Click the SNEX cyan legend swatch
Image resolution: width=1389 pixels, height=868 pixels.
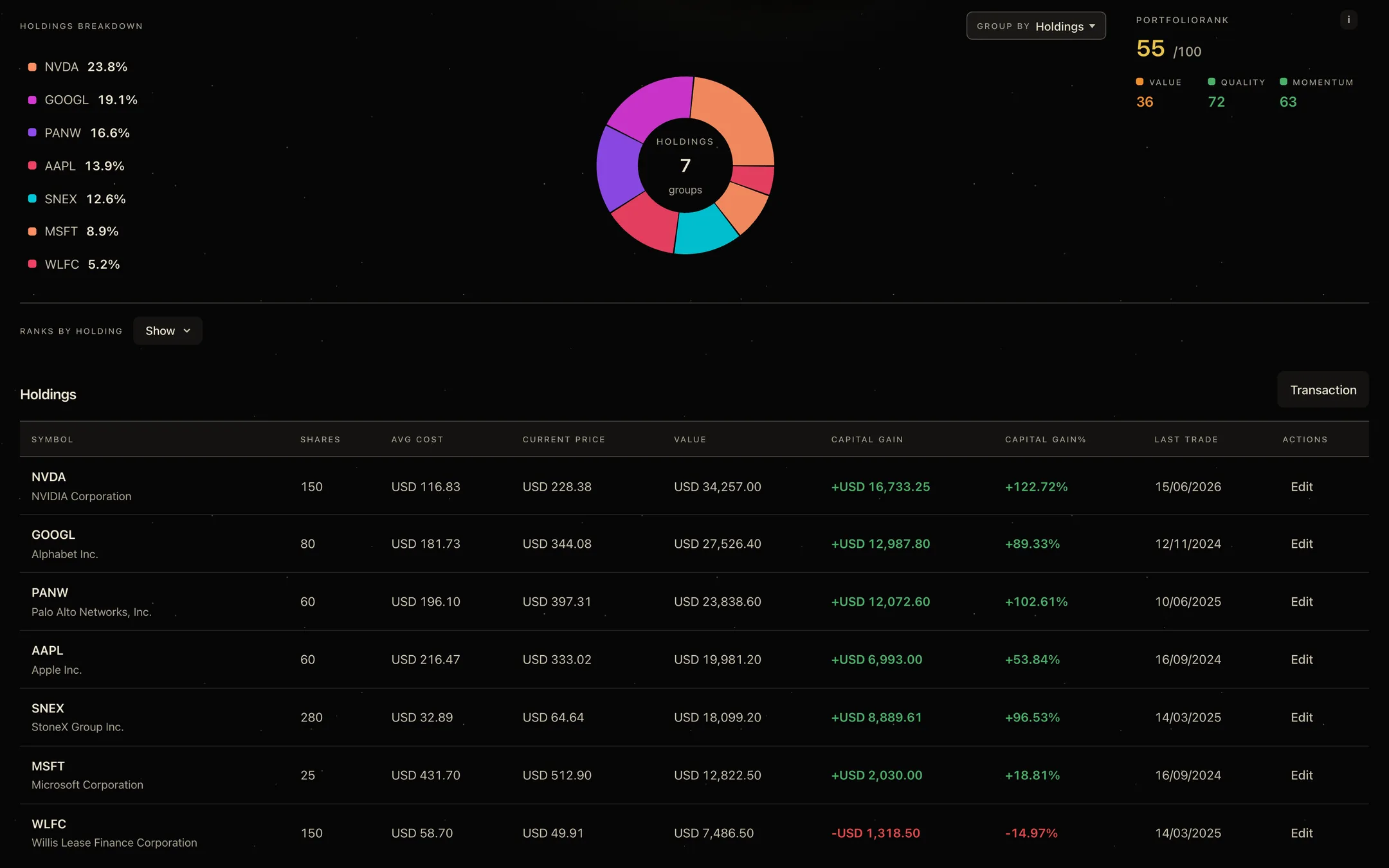point(32,199)
